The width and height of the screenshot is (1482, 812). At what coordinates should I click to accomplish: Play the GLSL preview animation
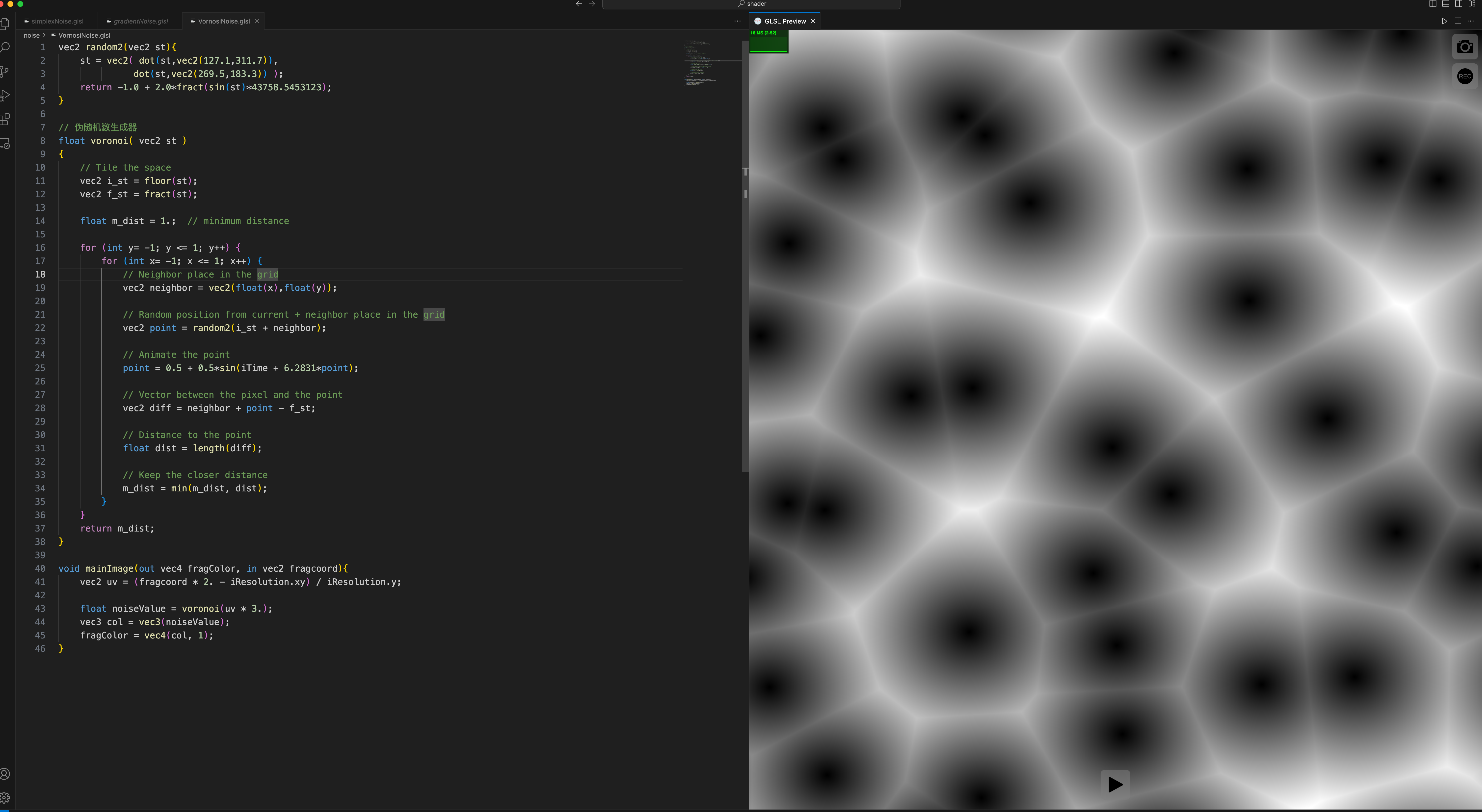point(1115,784)
